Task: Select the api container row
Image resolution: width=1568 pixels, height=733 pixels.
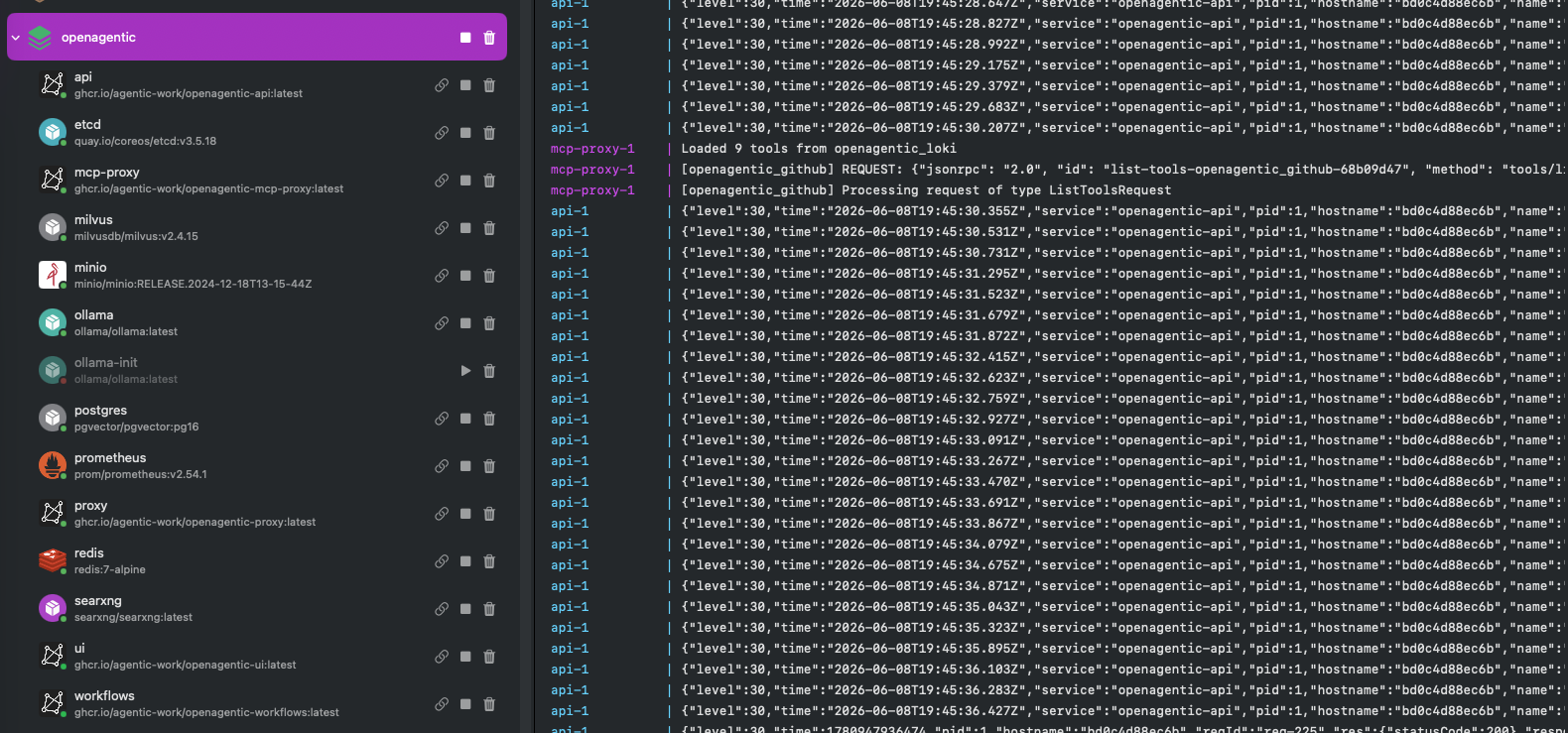Action: point(257,85)
